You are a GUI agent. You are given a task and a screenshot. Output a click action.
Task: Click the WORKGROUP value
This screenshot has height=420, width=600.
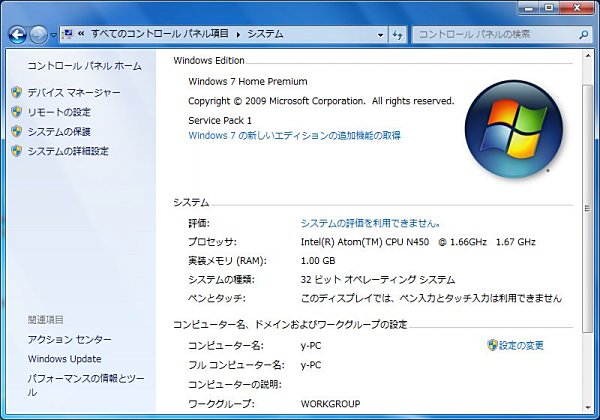330,404
